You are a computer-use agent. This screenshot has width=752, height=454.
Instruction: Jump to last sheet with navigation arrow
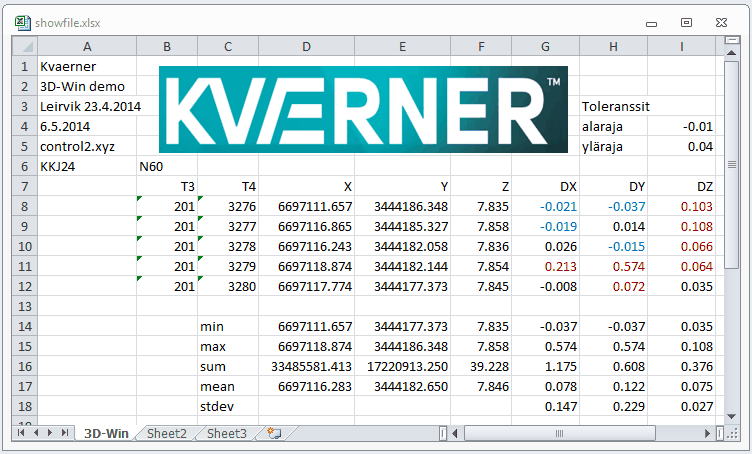tap(65, 433)
